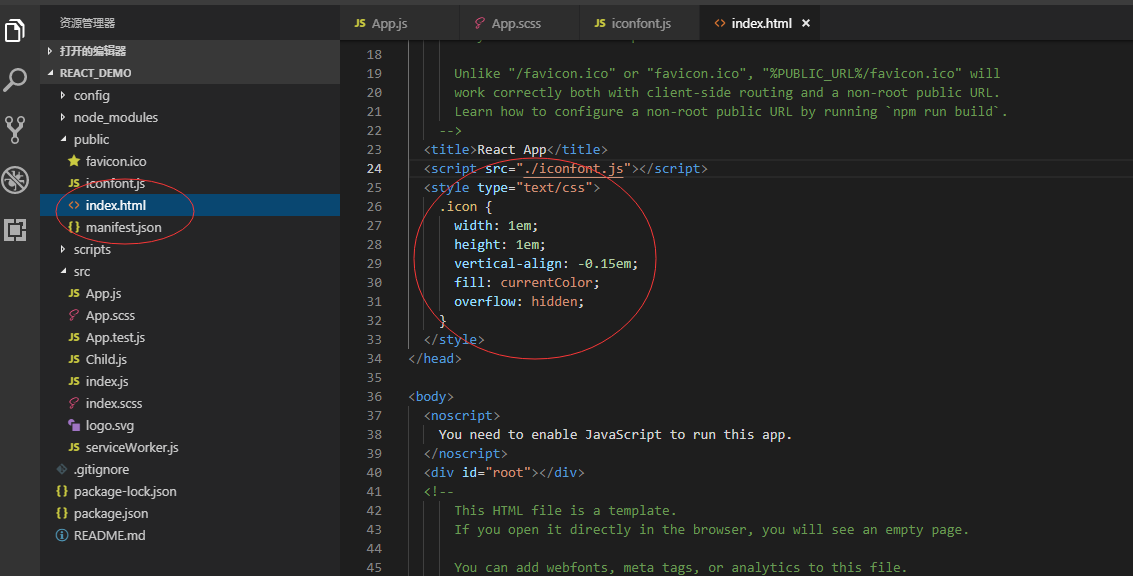
Task: Open the Explorer view in activity bar
Action: (x=15, y=32)
